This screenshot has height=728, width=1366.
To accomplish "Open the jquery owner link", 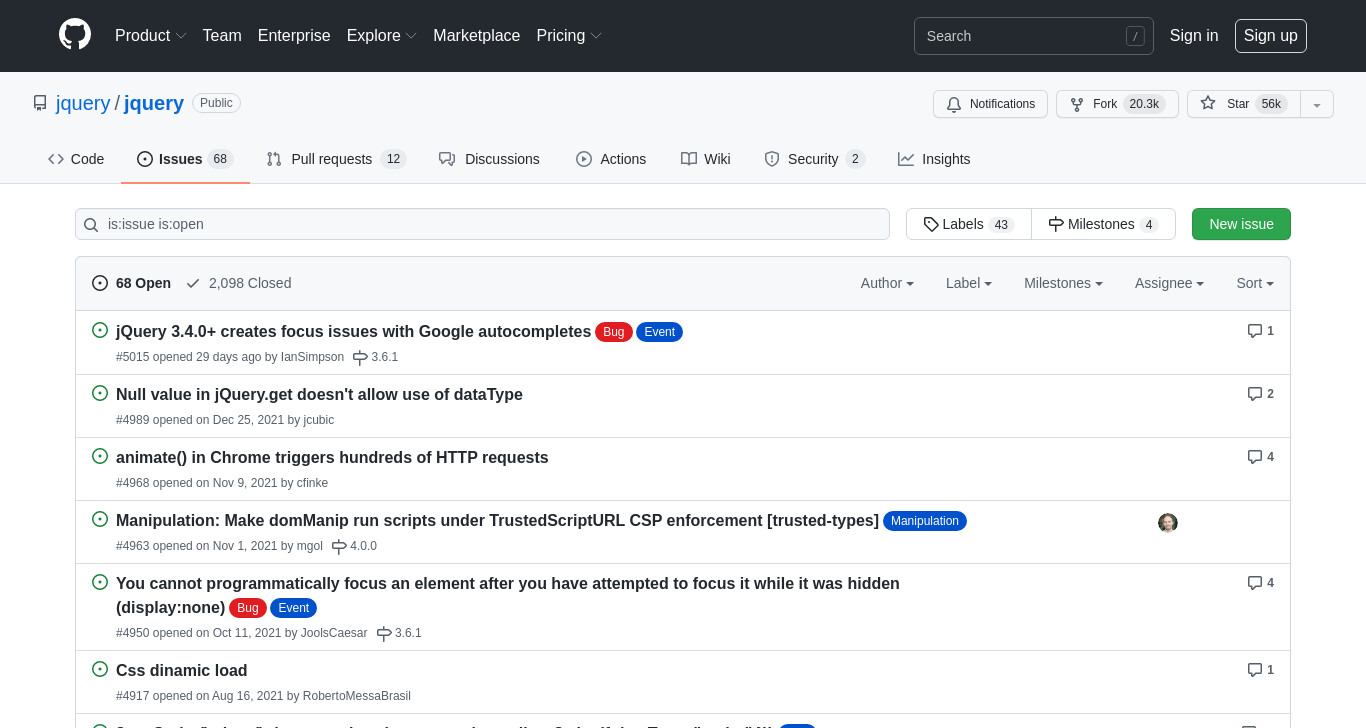I will click(x=83, y=103).
